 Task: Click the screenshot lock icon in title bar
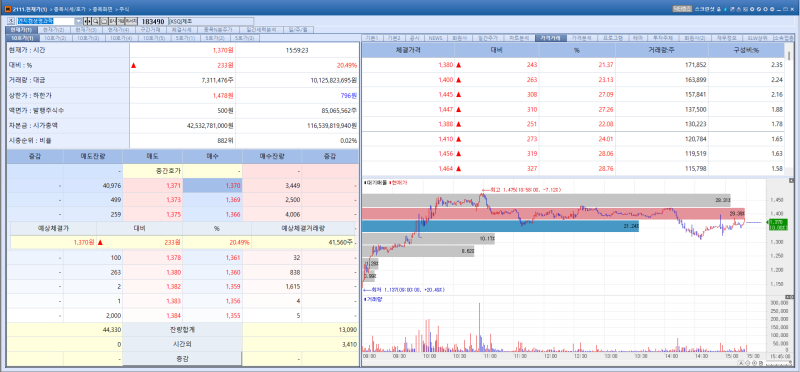coord(719,9)
